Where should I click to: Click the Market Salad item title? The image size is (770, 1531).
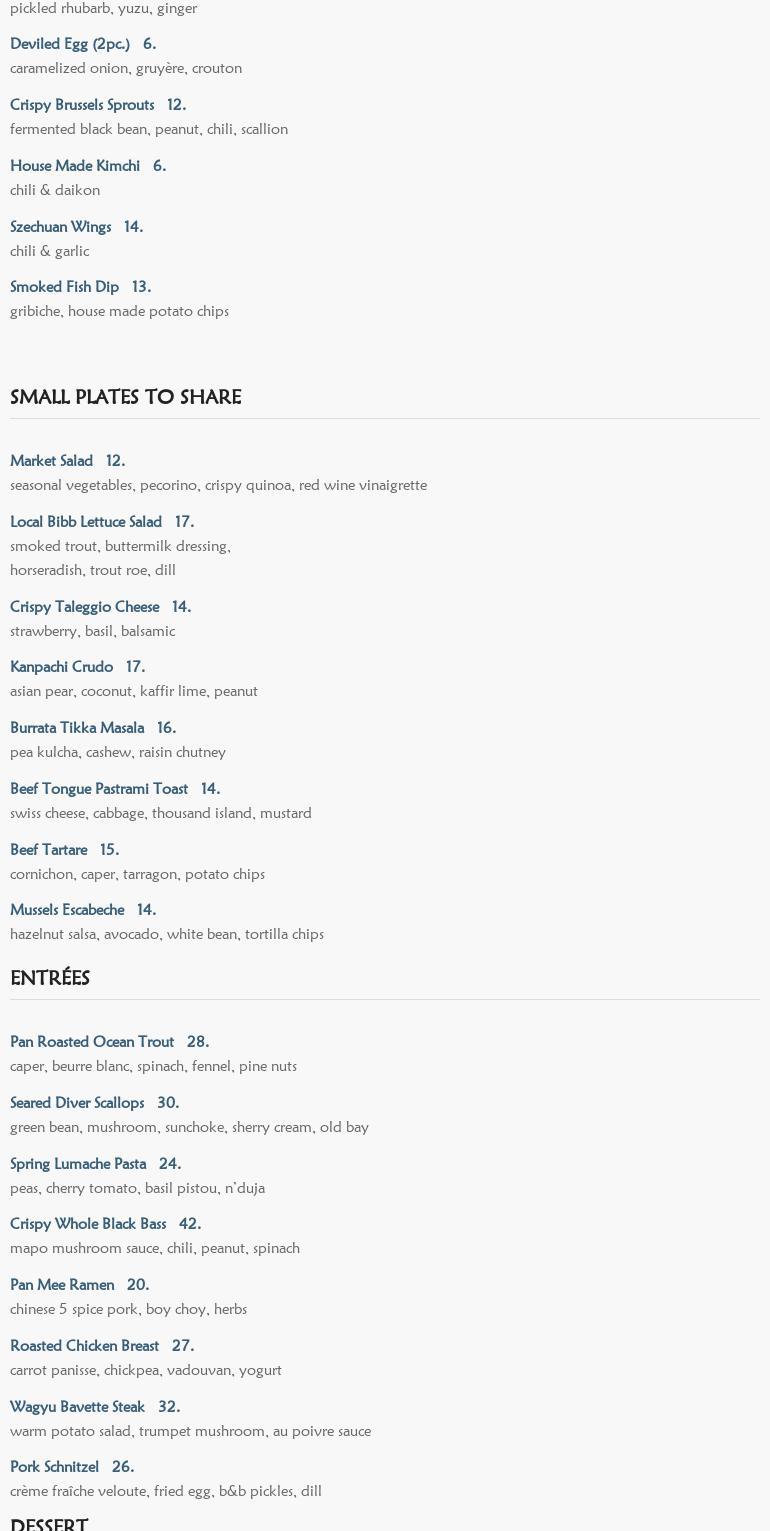(x=51, y=461)
